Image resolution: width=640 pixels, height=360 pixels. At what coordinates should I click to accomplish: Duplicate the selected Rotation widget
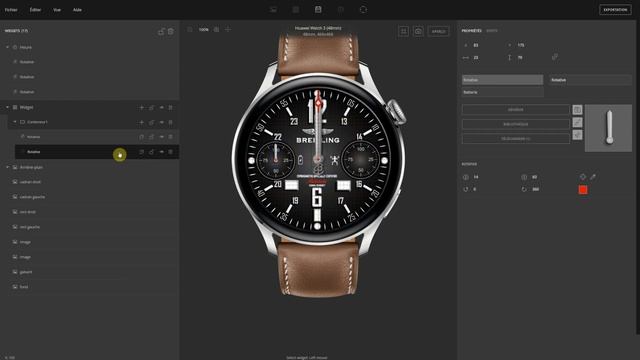[142, 152]
